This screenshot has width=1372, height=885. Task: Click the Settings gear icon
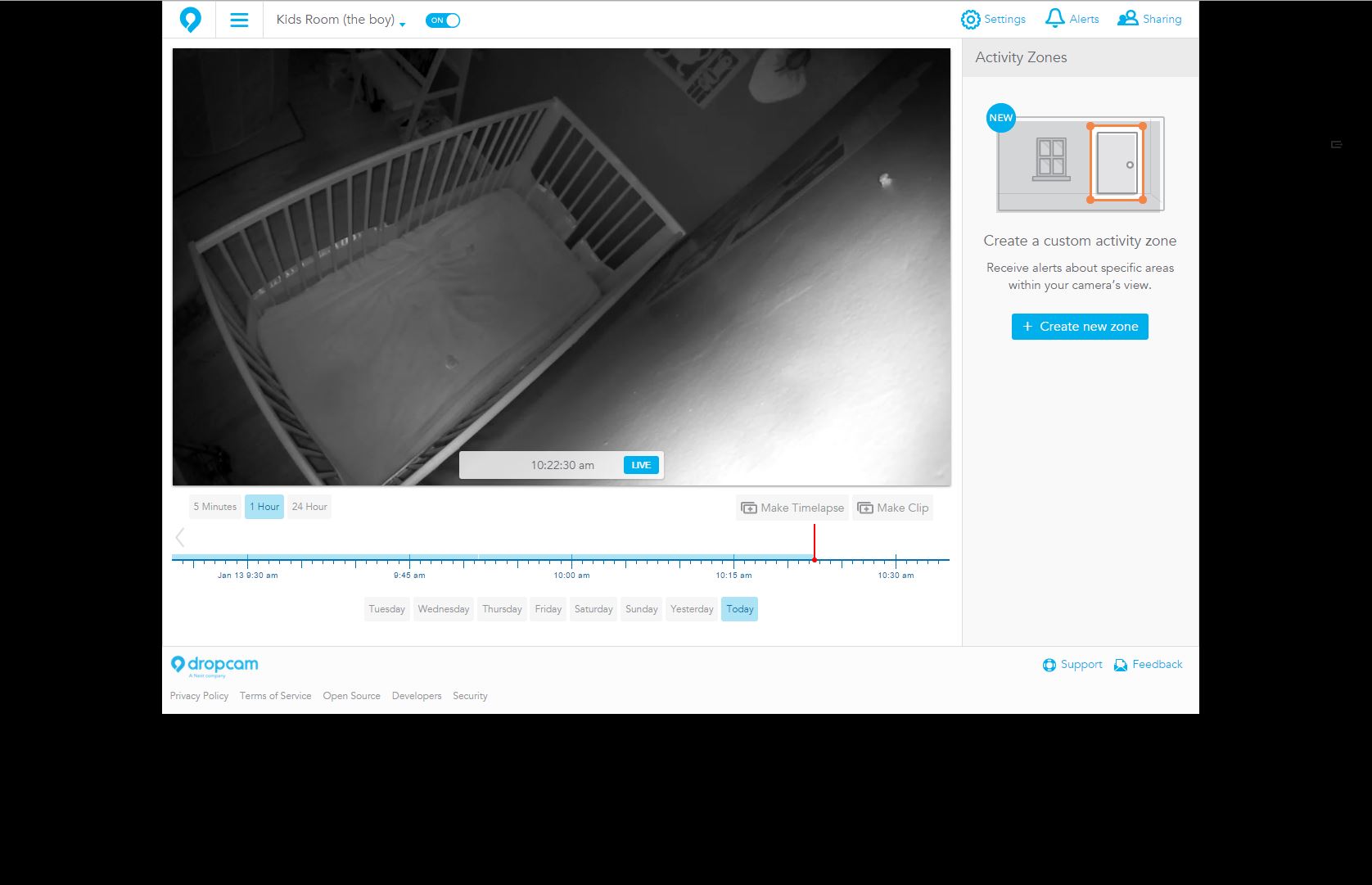(970, 20)
